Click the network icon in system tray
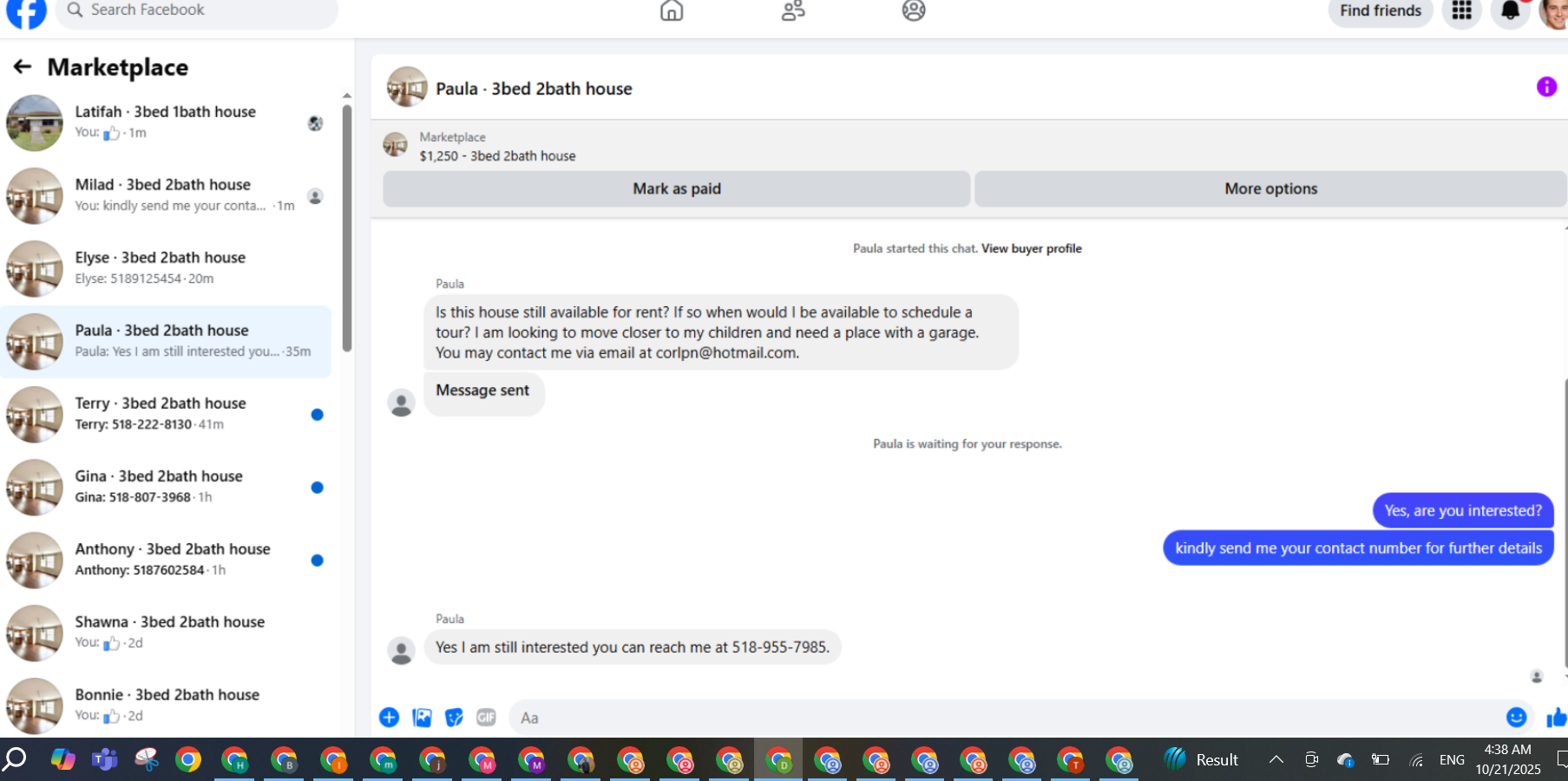 coord(1416,760)
